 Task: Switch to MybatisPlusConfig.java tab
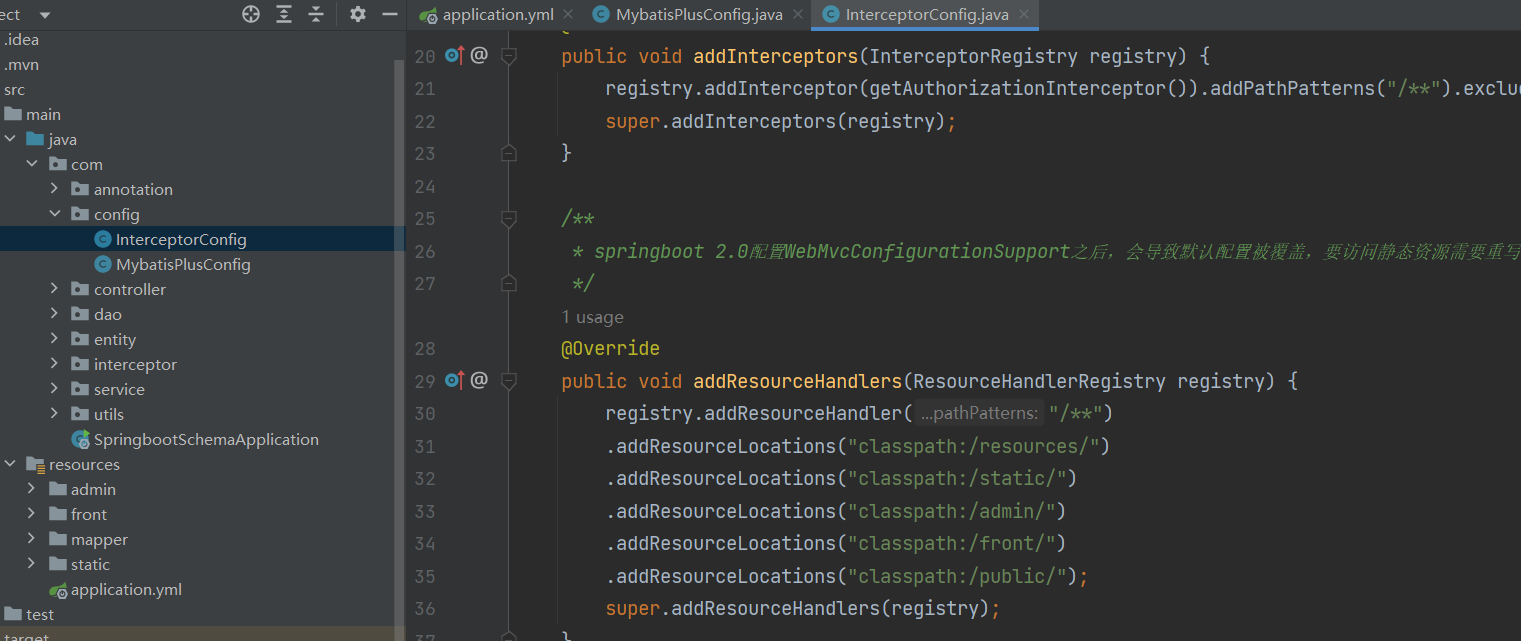point(699,15)
